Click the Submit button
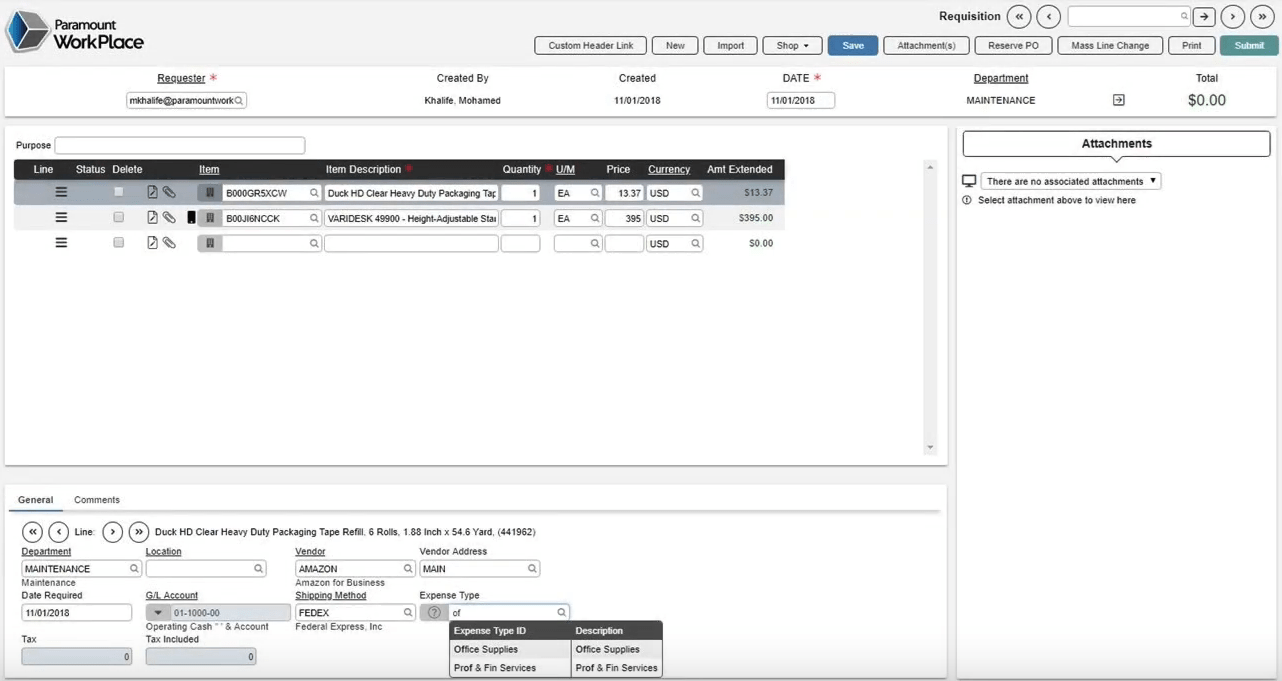The image size is (1282, 681). [x=1248, y=46]
